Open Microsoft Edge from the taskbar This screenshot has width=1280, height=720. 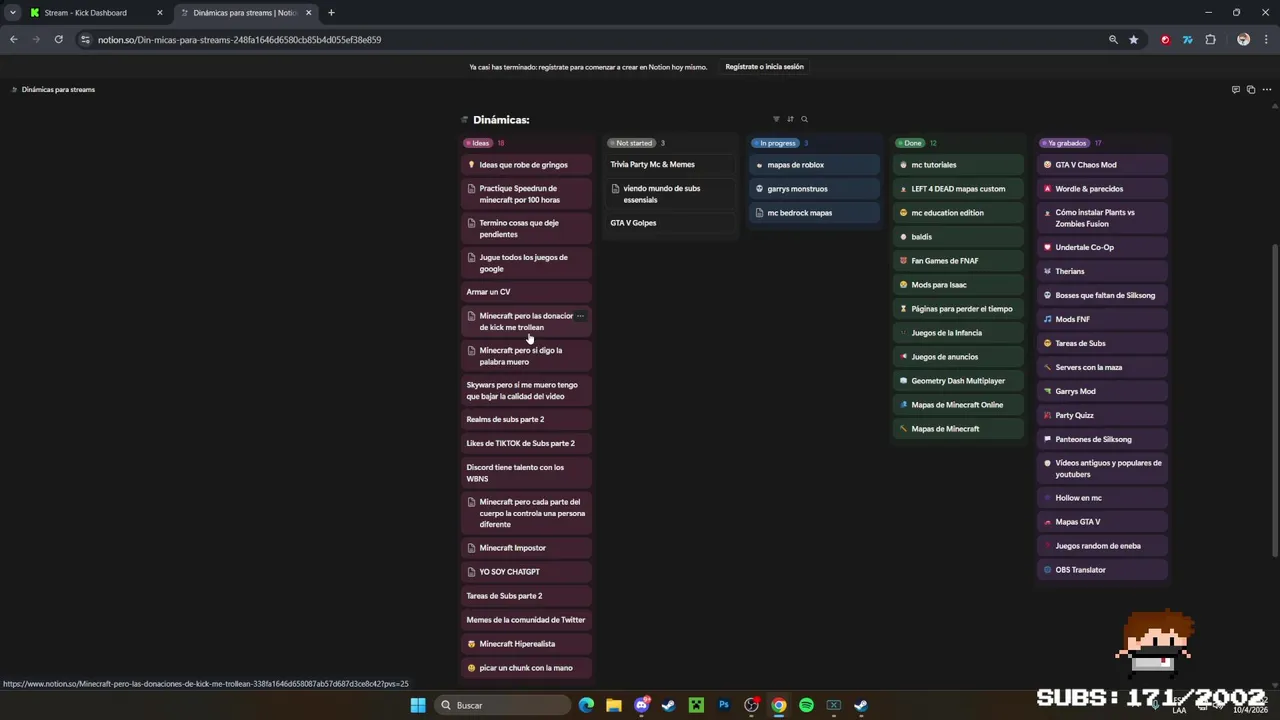586,705
